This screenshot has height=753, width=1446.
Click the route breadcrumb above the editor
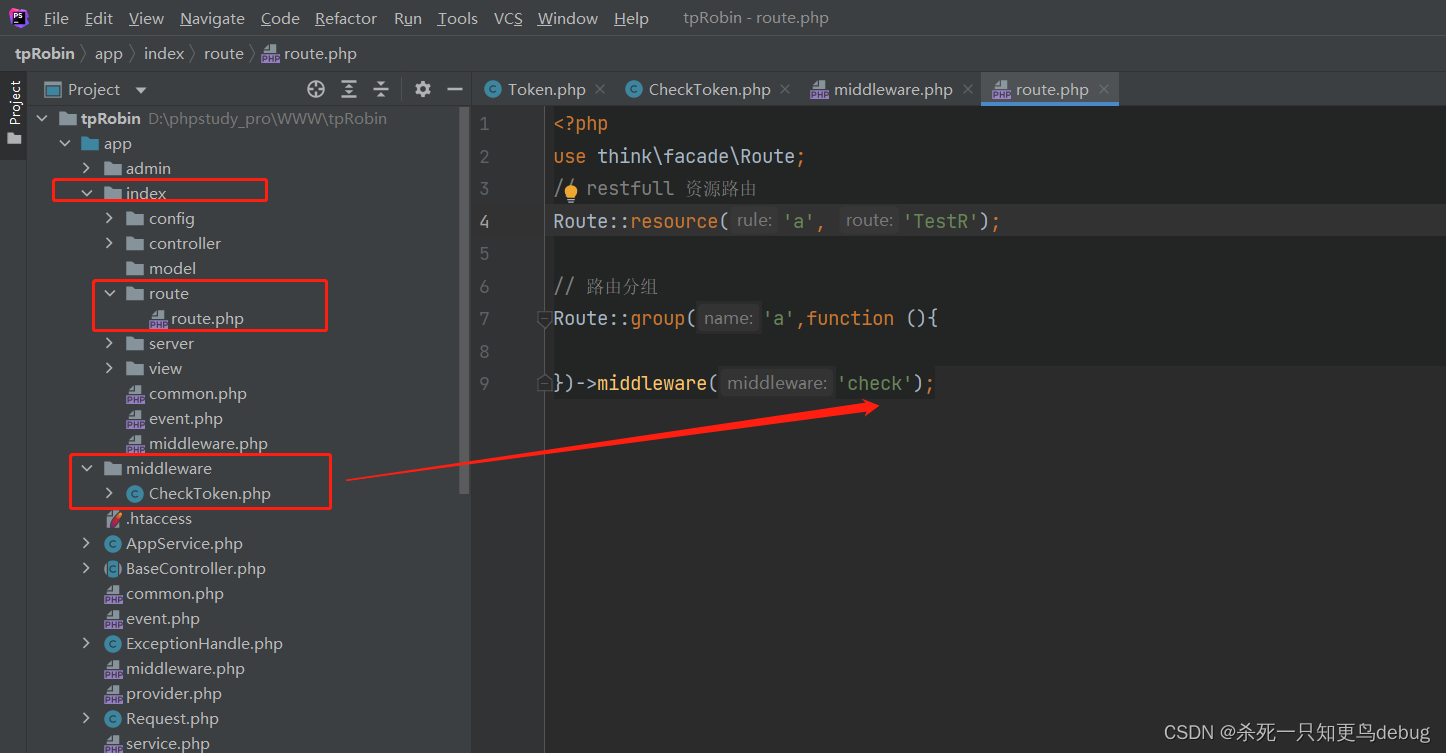(x=222, y=53)
